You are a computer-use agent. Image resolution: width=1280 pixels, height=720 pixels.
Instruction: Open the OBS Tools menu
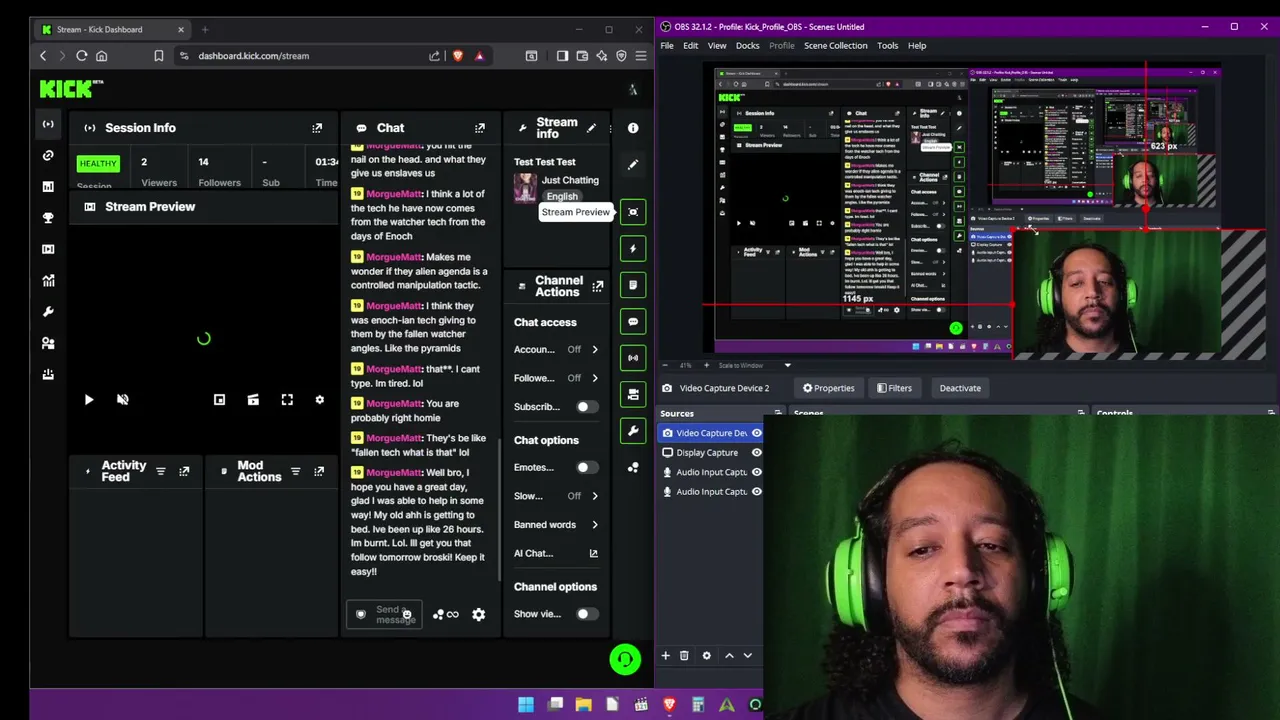pyautogui.click(x=887, y=46)
